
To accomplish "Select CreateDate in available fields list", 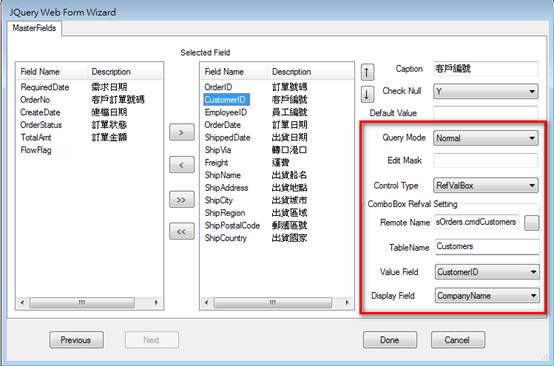I will pos(40,112).
